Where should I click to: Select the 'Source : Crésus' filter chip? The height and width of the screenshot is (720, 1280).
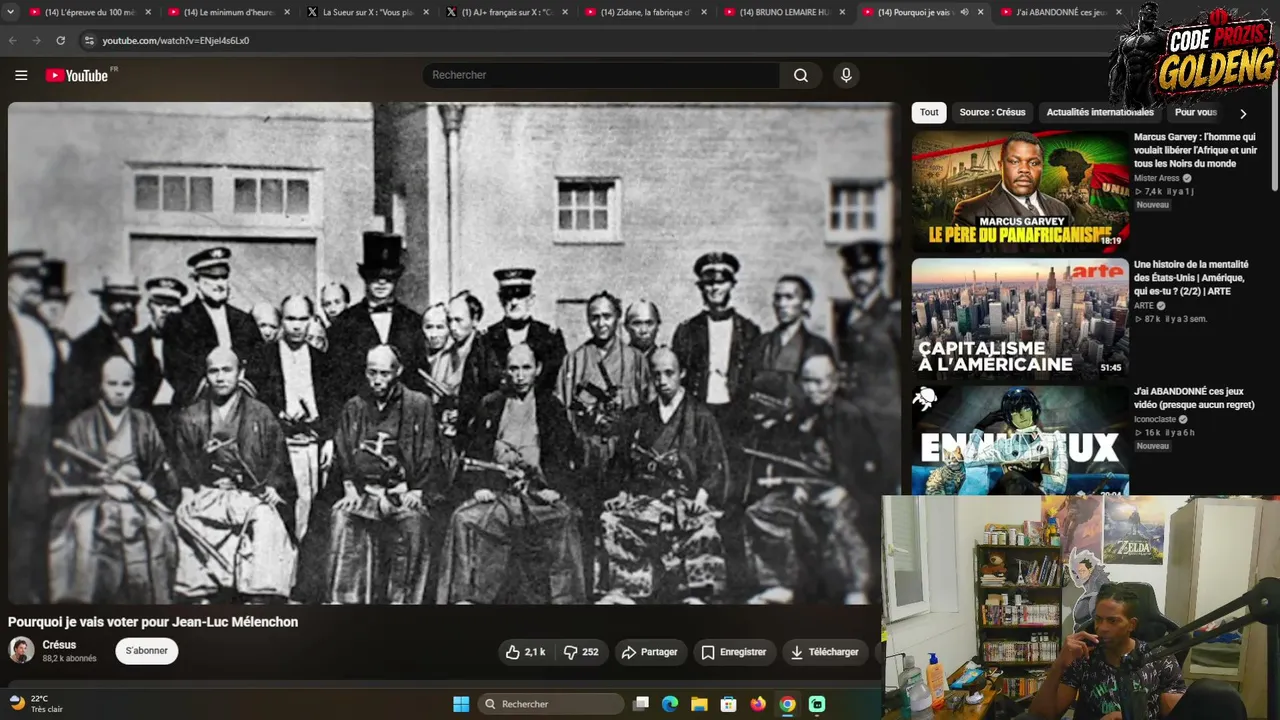(x=992, y=113)
